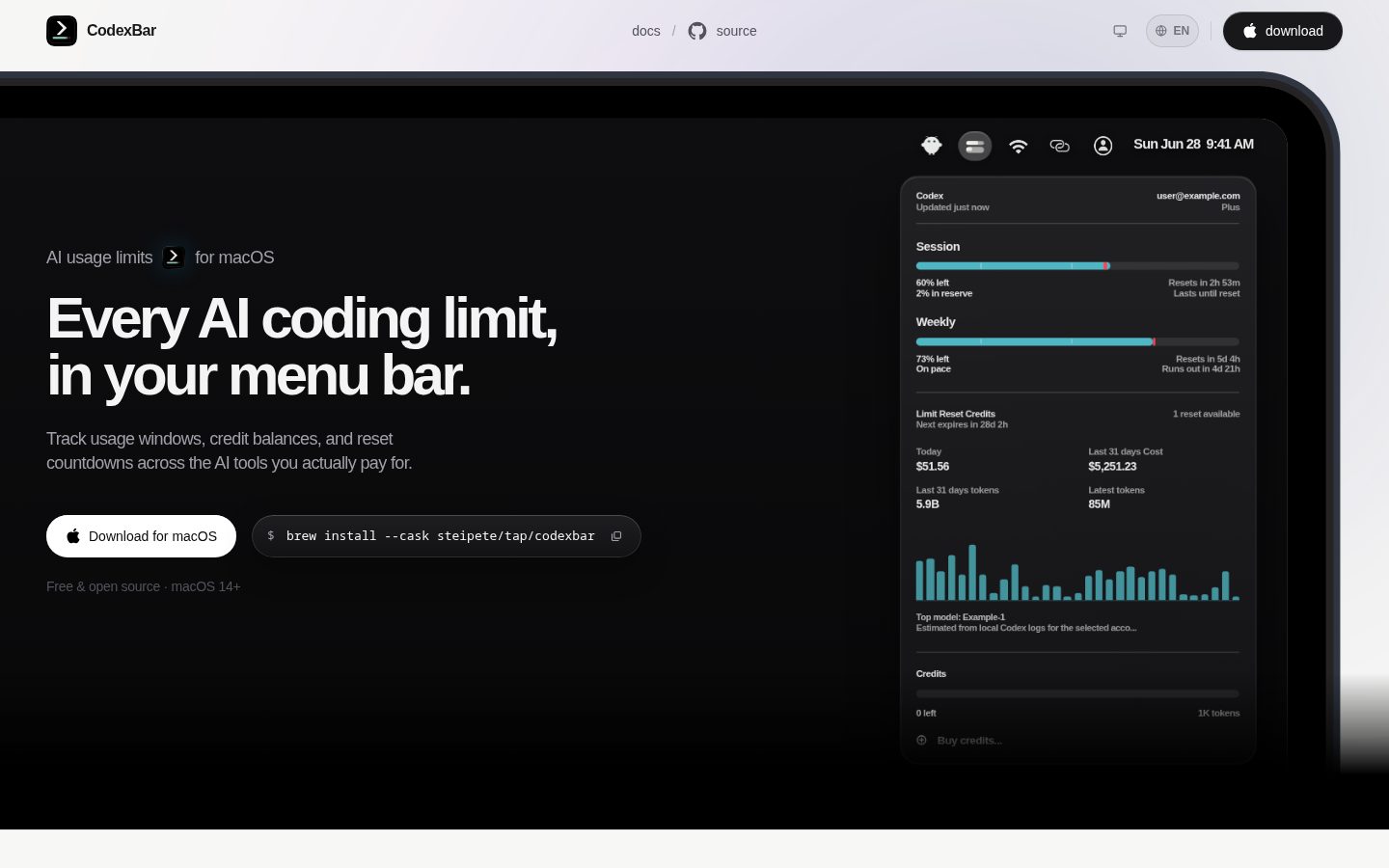Click the small terminal icon in tagline
This screenshot has height=868, width=1389.
174,257
